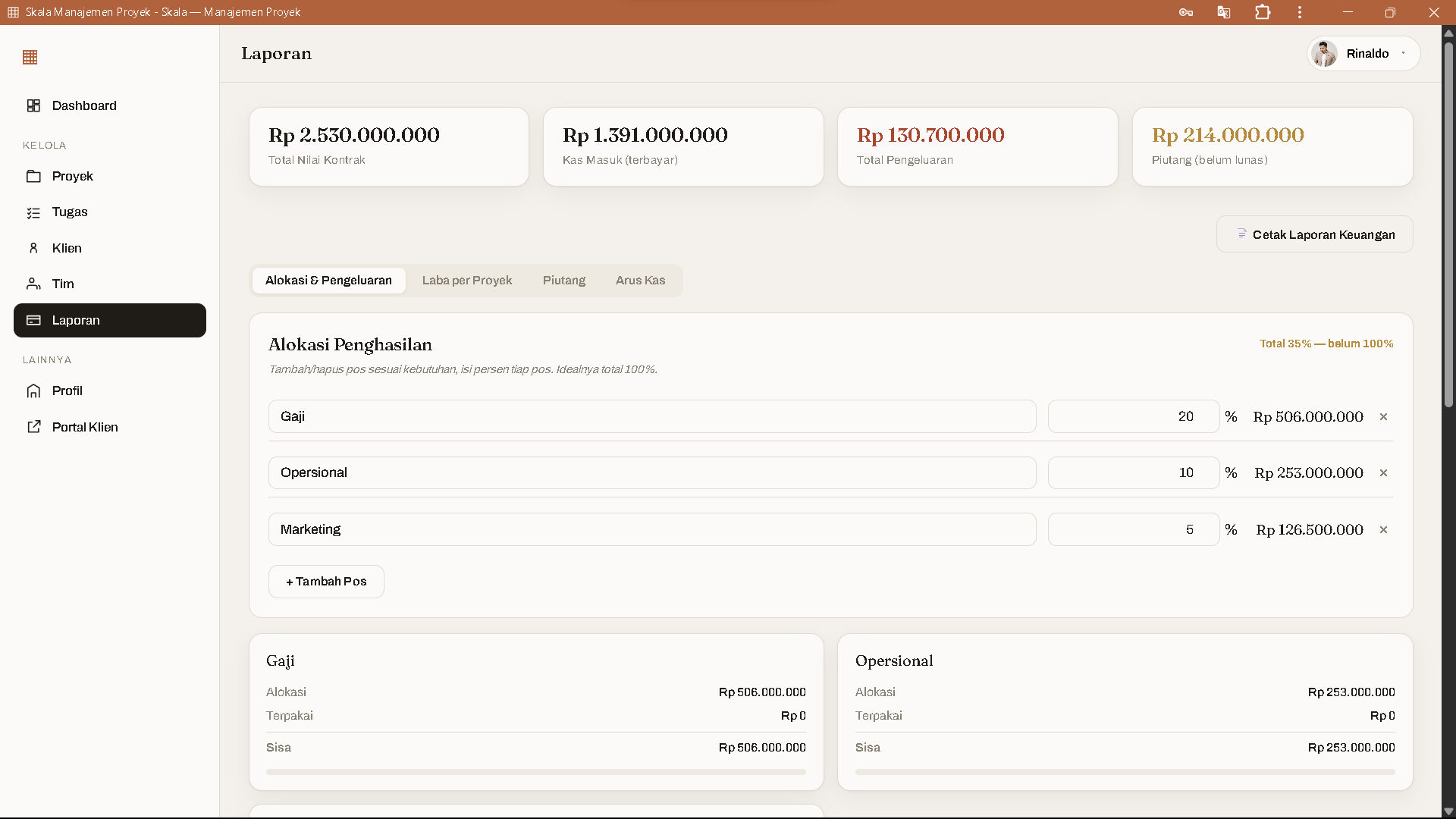Click the document icon on Cetak Laporan Keuangan
Image resolution: width=1456 pixels, height=819 pixels.
pyautogui.click(x=1241, y=234)
